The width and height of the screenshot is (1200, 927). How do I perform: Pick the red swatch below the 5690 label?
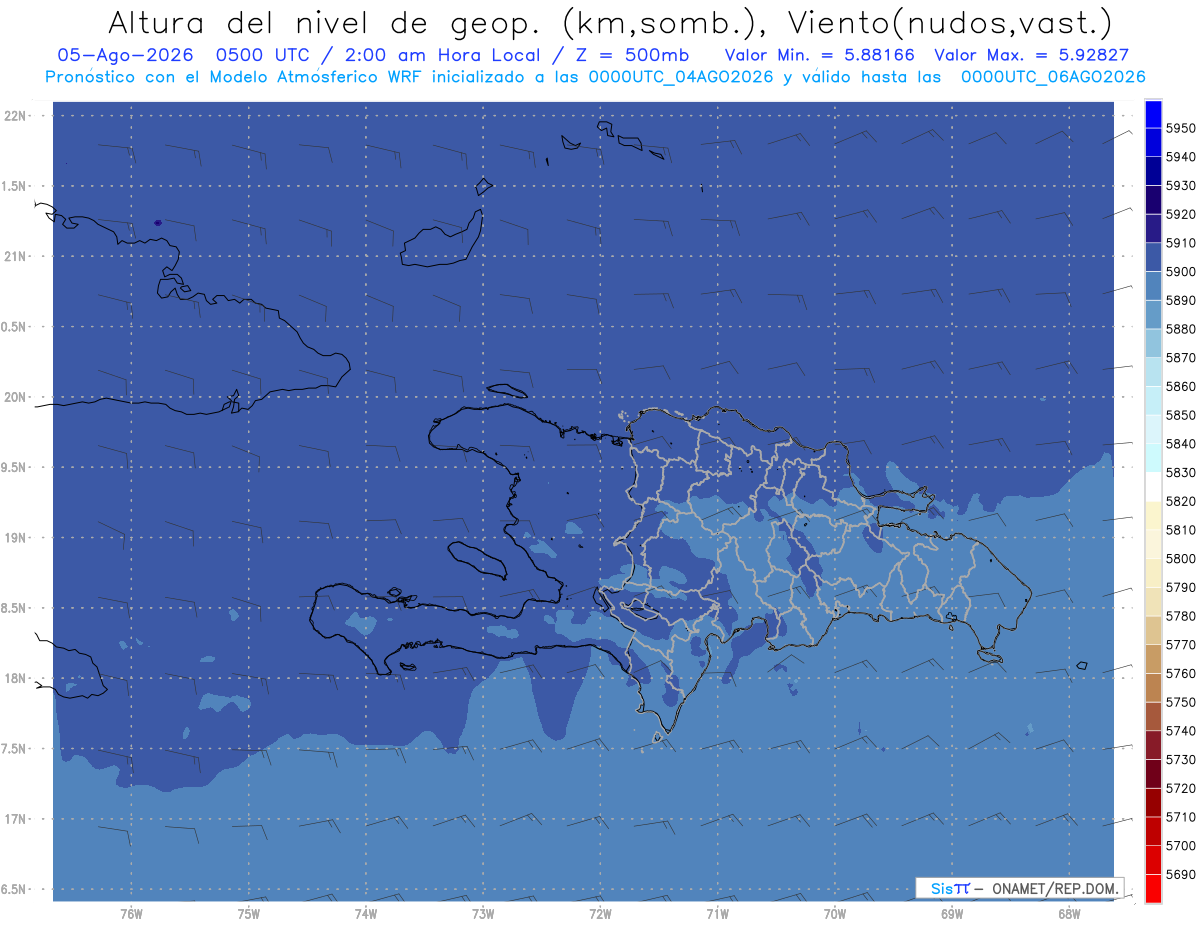click(x=1153, y=889)
